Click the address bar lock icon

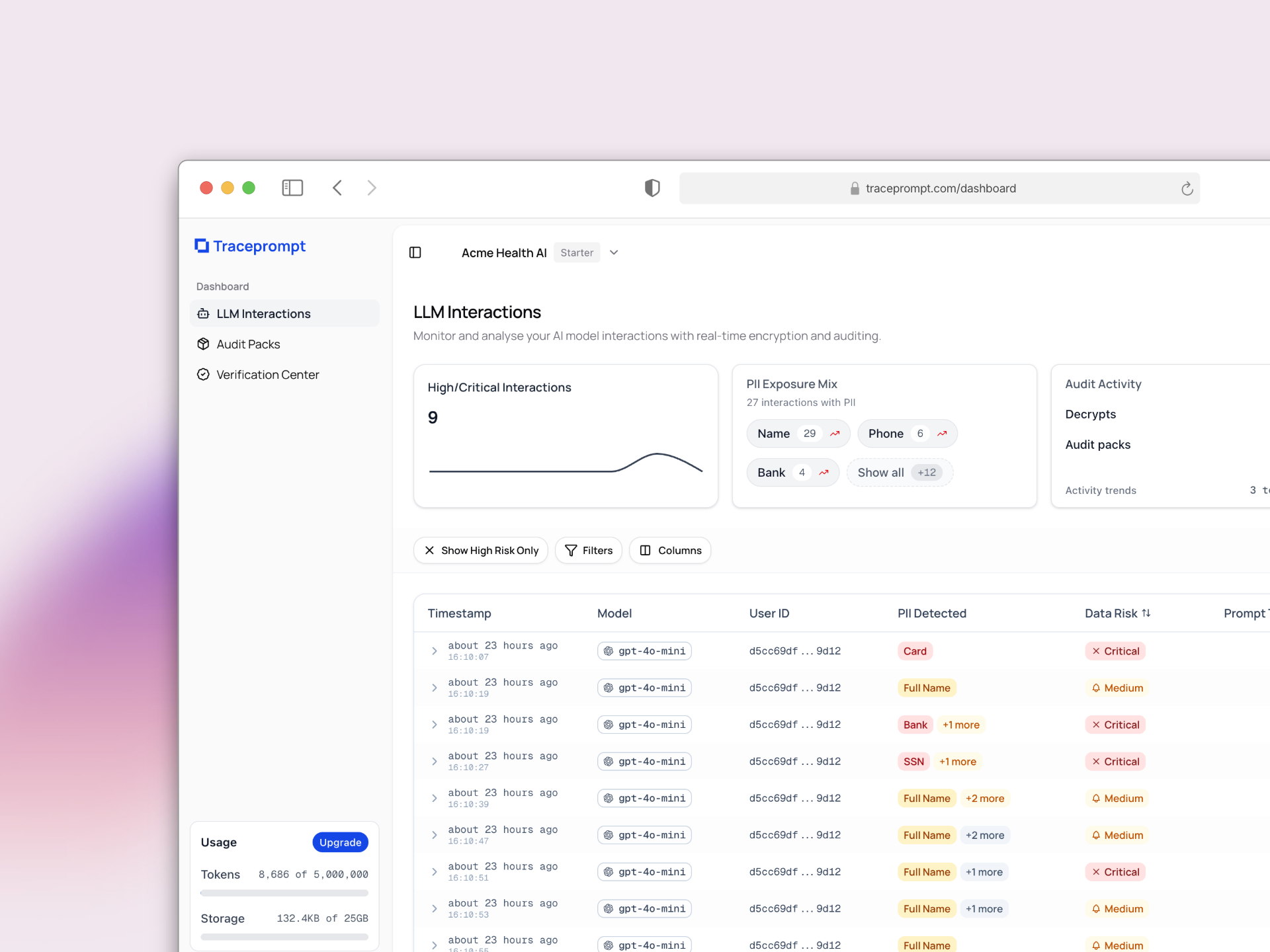coord(855,188)
